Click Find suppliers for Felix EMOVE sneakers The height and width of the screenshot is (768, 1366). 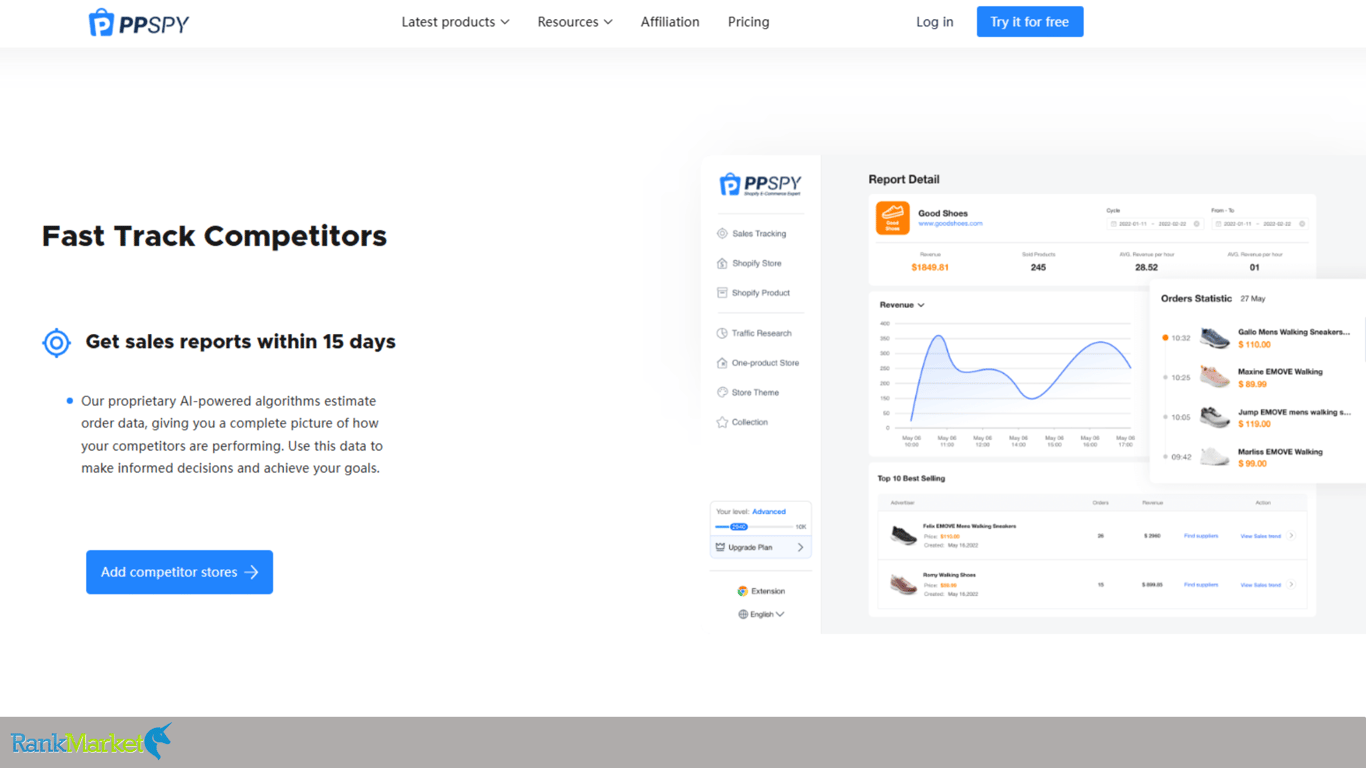(x=1201, y=536)
